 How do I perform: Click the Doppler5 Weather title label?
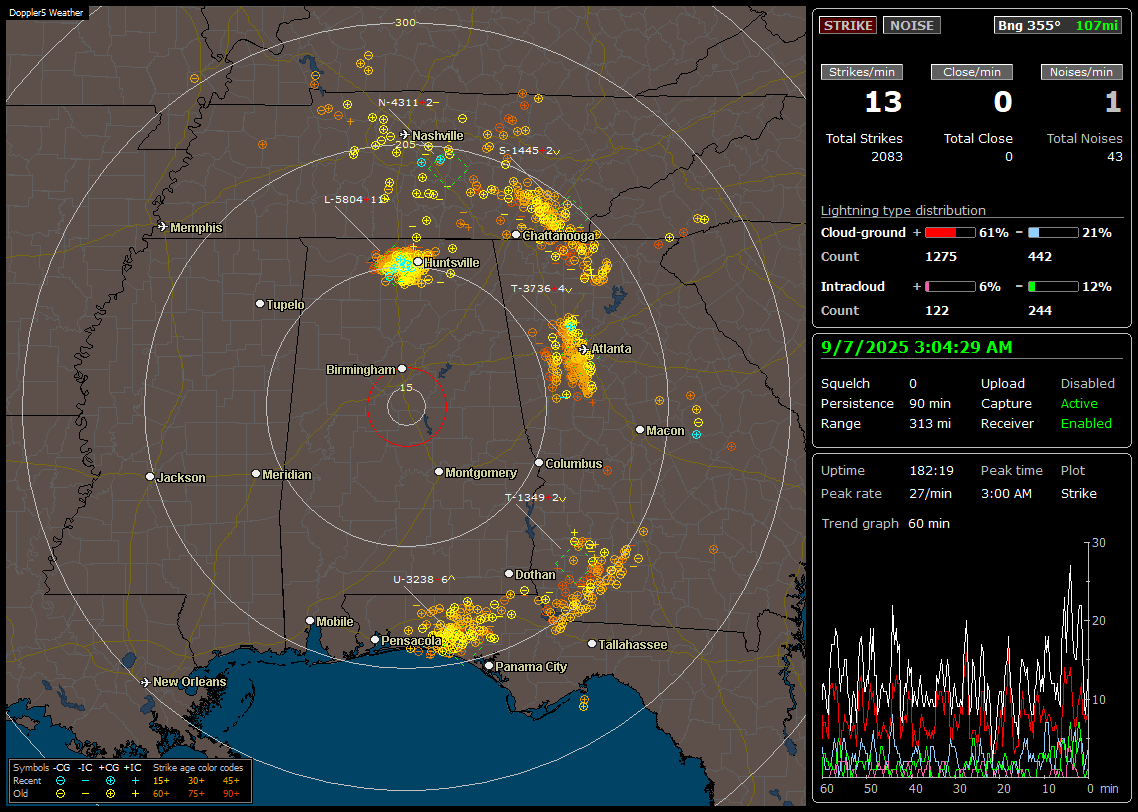click(x=46, y=13)
